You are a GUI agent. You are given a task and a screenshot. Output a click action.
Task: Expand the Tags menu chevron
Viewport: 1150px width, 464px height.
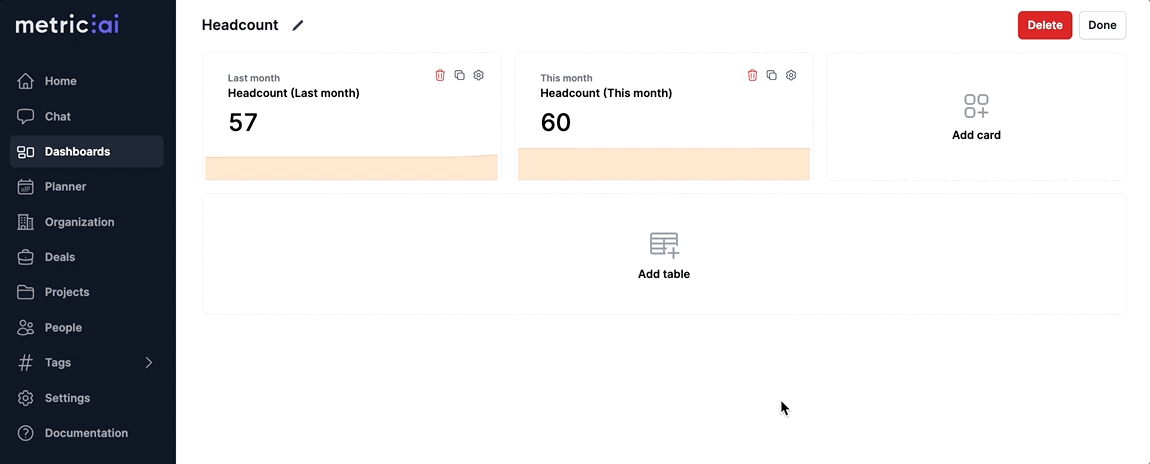click(x=149, y=362)
